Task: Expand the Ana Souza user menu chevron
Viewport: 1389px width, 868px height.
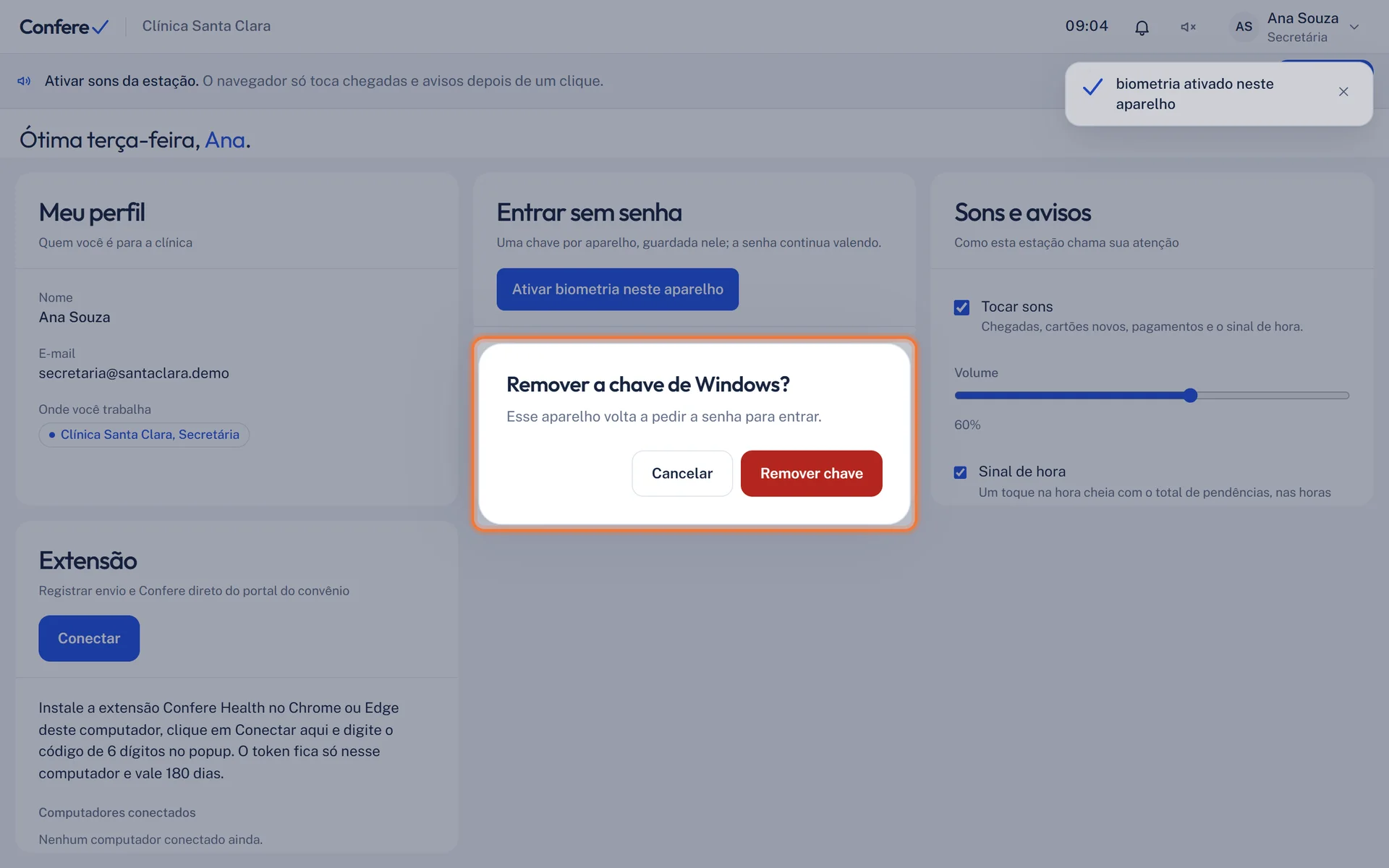Action: 1354,27
